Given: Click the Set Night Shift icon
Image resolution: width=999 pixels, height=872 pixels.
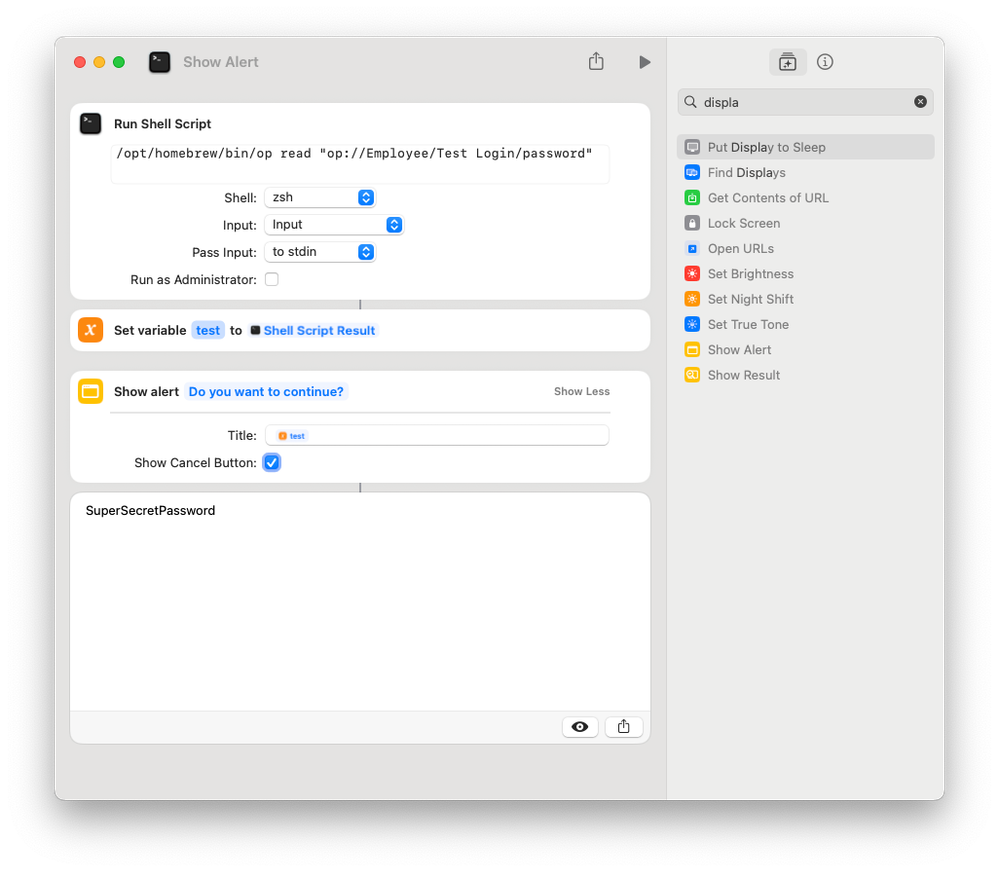Looking at the screenshot, I should [x=692, y=299].
